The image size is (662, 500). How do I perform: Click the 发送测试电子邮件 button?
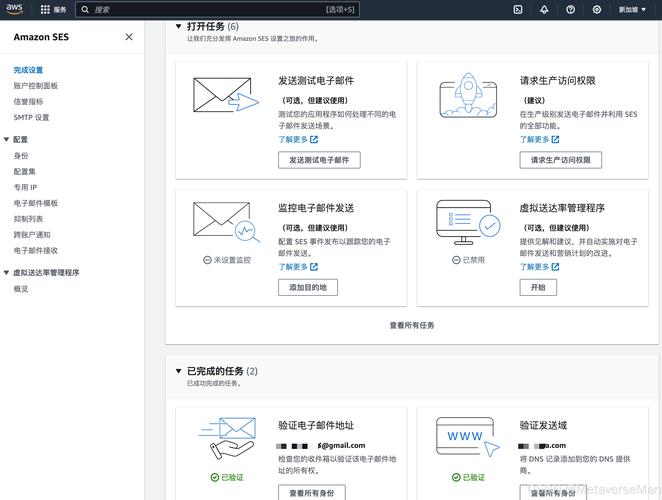(319, 160)
